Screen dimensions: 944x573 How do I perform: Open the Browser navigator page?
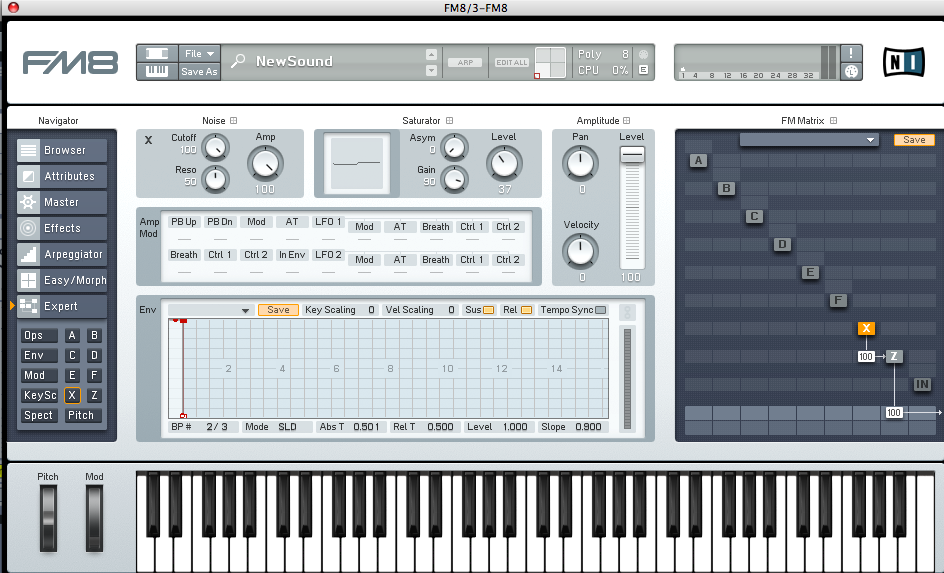[62, 150]
